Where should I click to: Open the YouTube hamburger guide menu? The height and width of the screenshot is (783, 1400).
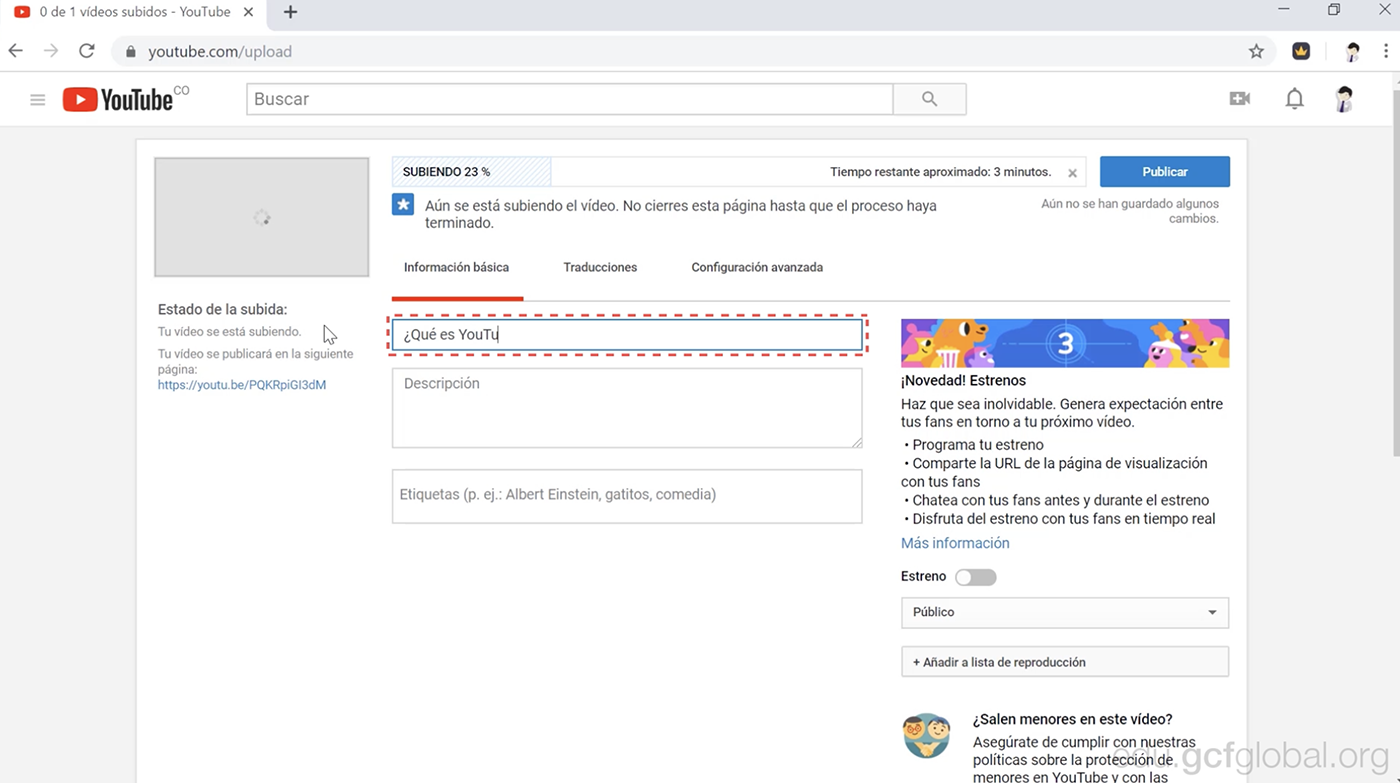click(38, 100)
